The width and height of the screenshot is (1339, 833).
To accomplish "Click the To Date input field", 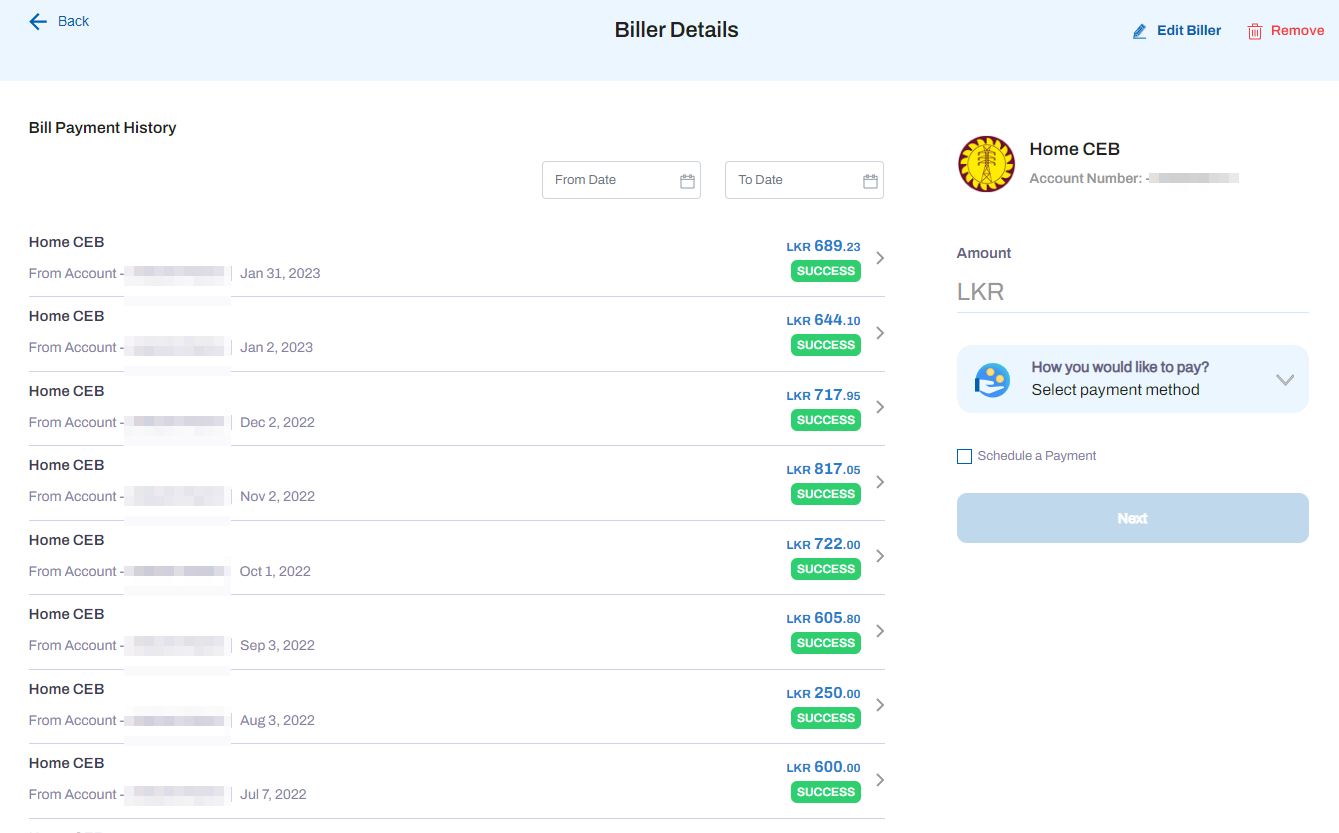I will click(x=804, y=180).
